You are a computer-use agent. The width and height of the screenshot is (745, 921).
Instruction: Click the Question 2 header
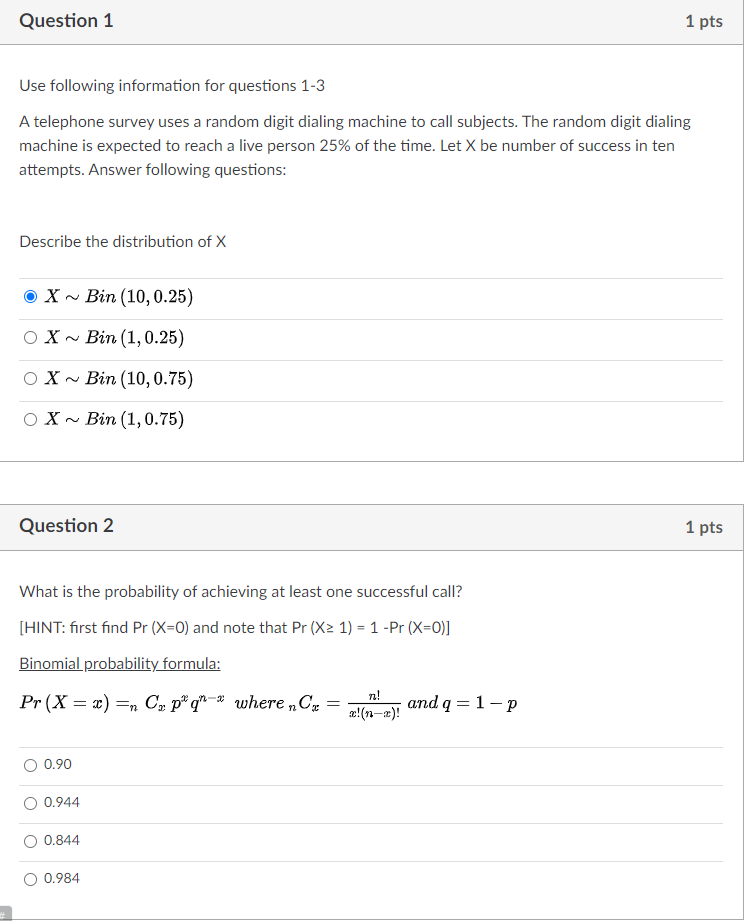tap(66, 525)
